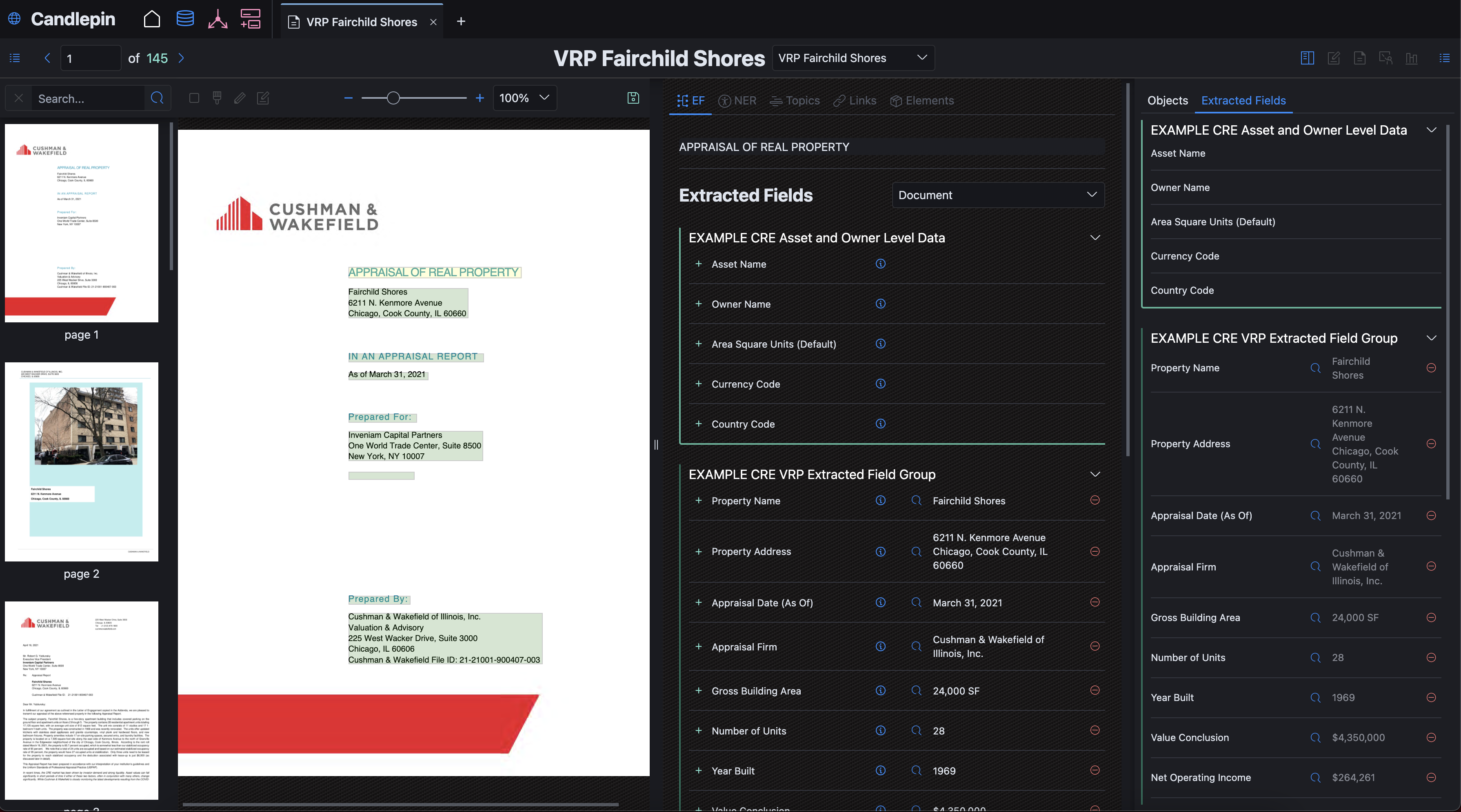Click the horizontal scrollbar under document
Viewport: 1461px width, 812px height.
tap(400, 804)
